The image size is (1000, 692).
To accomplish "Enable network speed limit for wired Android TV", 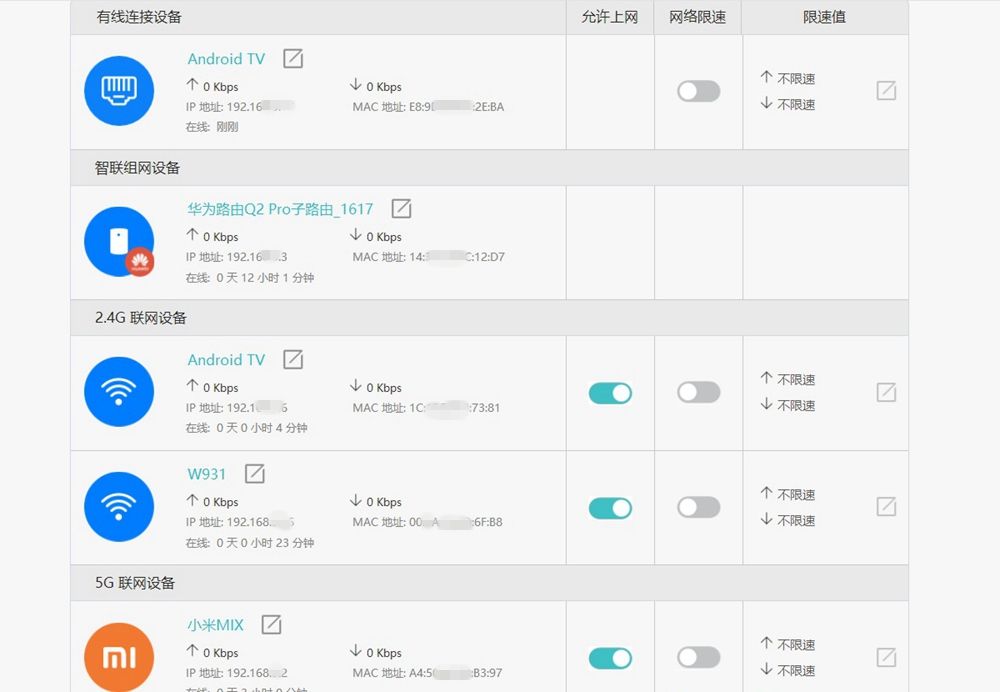I will tap(699, 91).
